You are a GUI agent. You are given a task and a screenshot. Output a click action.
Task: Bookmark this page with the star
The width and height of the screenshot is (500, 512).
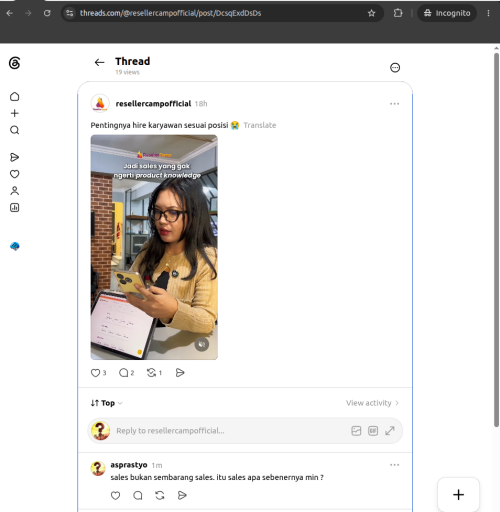(371, 13)
